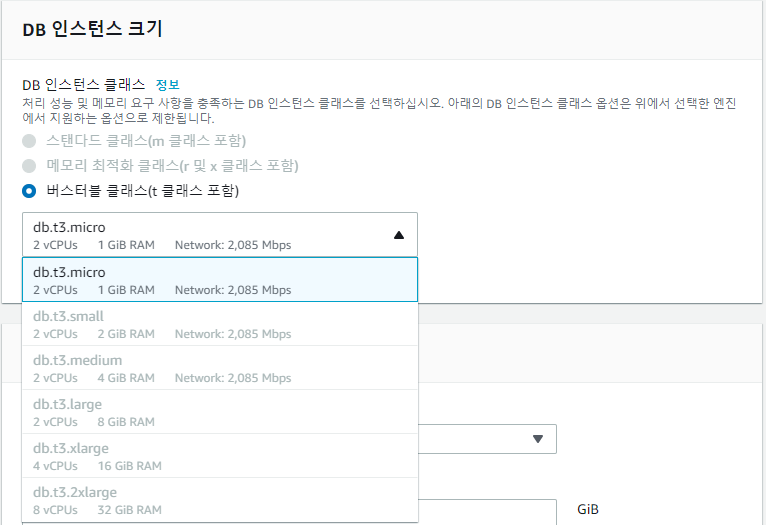Viewport: 766px width, 525px height.
Task: Select the standard class (m class) radio option
Action: [29, 141]
